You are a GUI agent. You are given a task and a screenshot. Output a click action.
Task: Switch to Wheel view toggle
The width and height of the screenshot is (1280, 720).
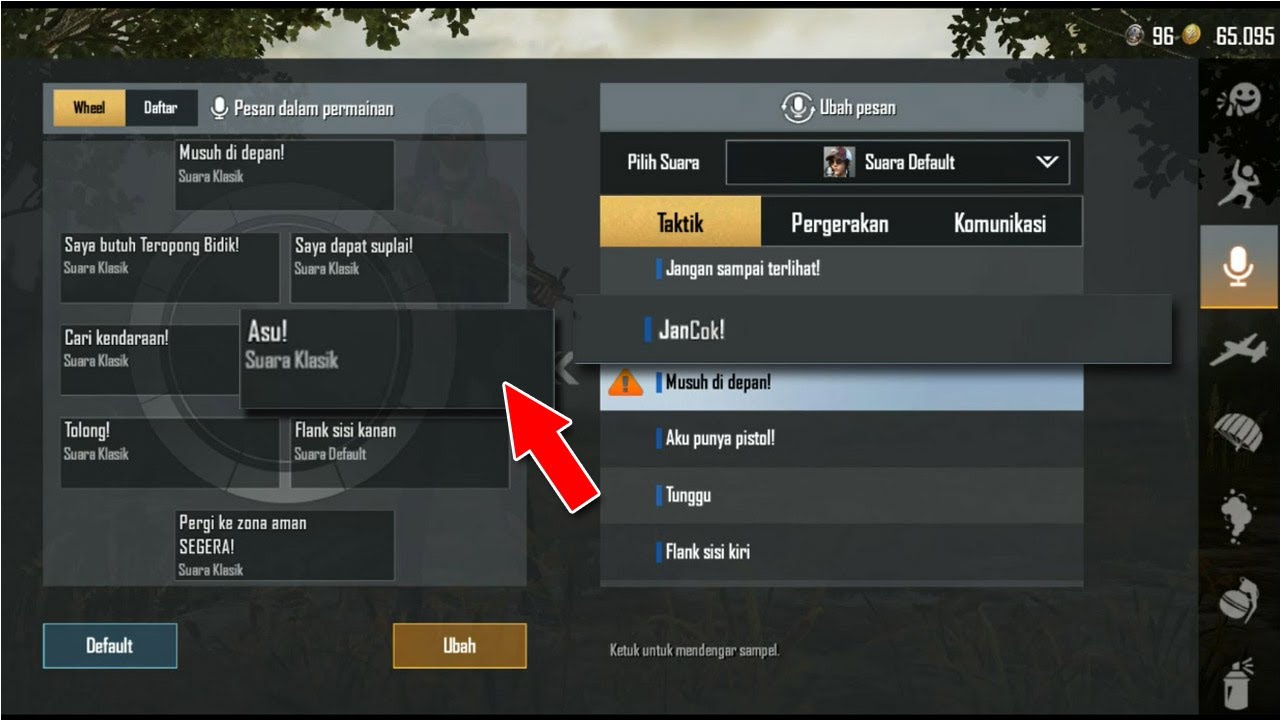click(89, 108)
